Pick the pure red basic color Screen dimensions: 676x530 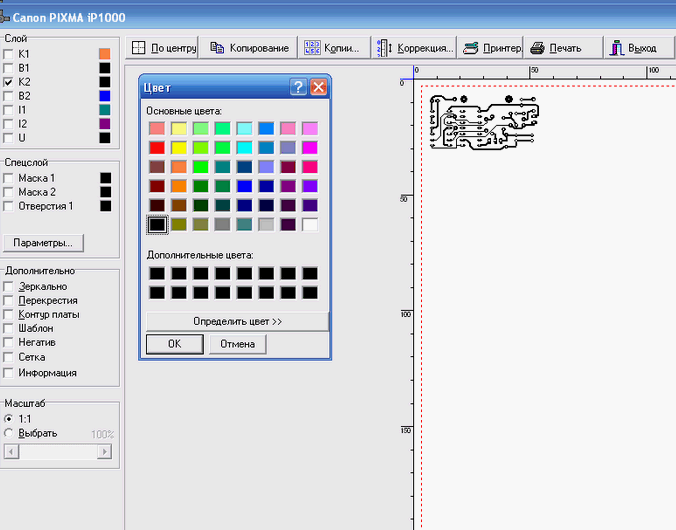click(157, 147)
